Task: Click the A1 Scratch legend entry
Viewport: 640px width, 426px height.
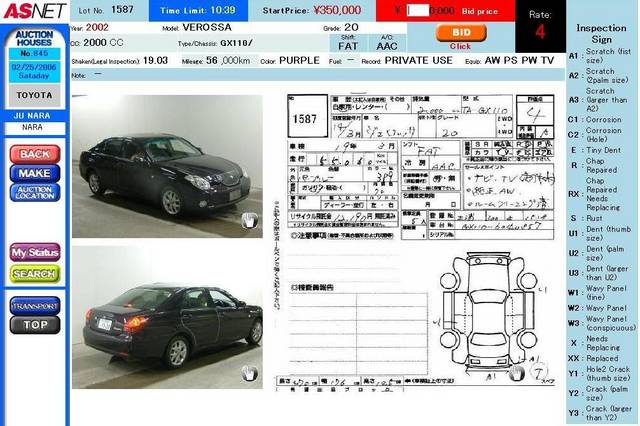Action: pyautogui.click(x=600, y=56)
